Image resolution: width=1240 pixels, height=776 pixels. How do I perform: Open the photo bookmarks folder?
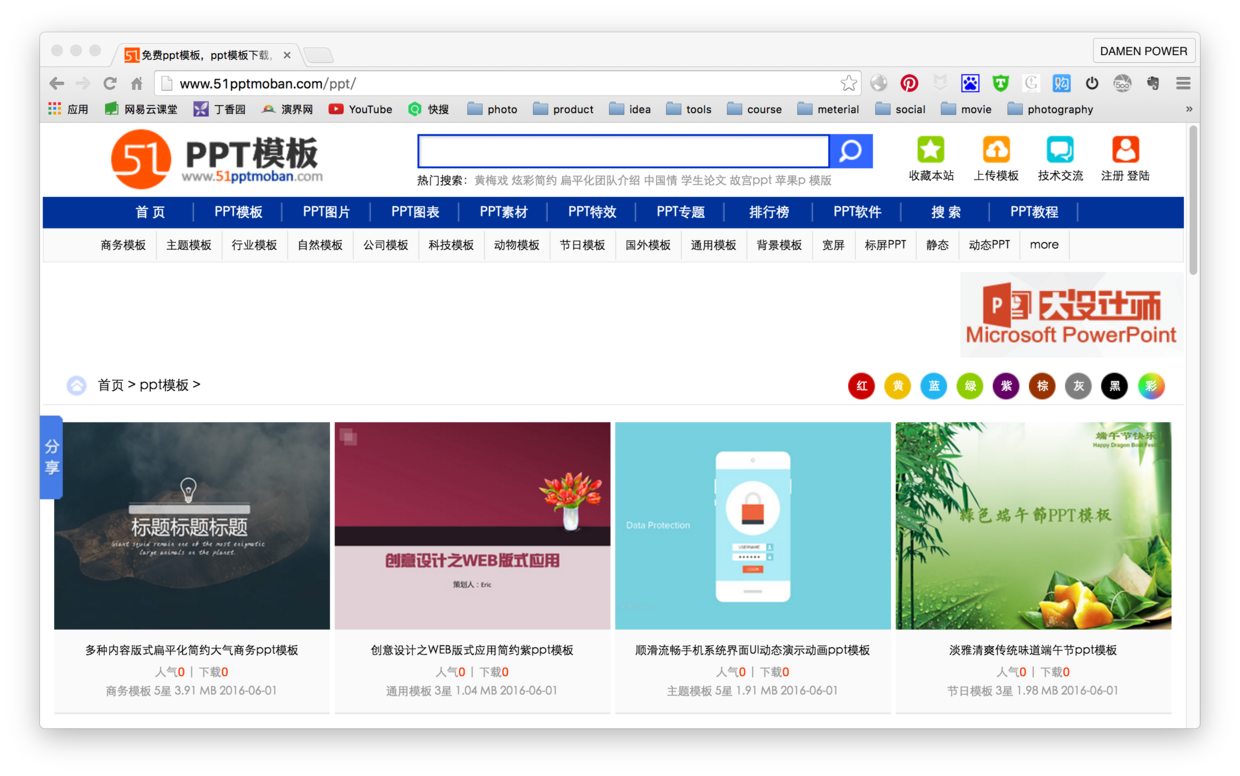[492, 109]
